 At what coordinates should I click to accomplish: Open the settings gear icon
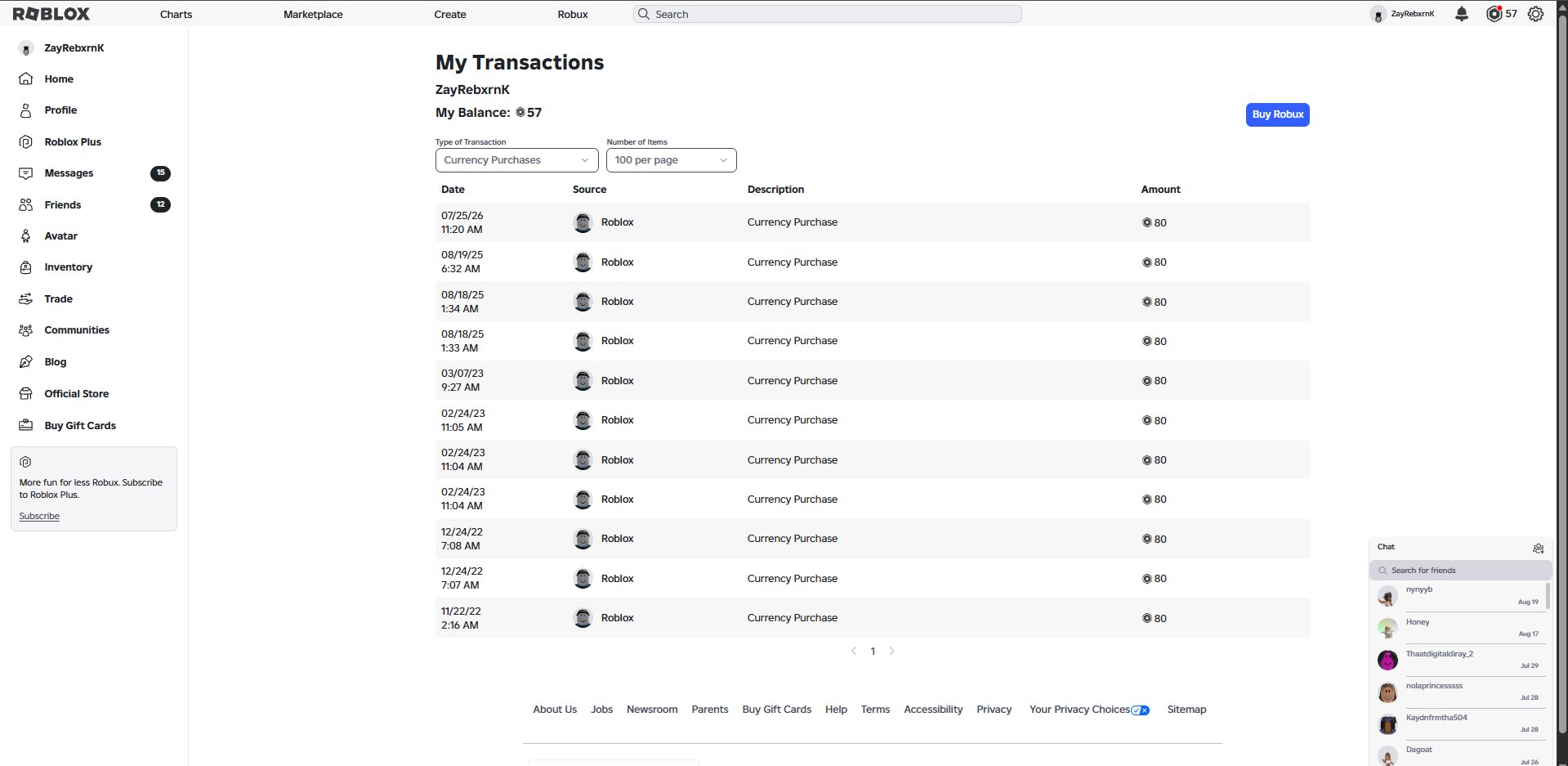1536,14
